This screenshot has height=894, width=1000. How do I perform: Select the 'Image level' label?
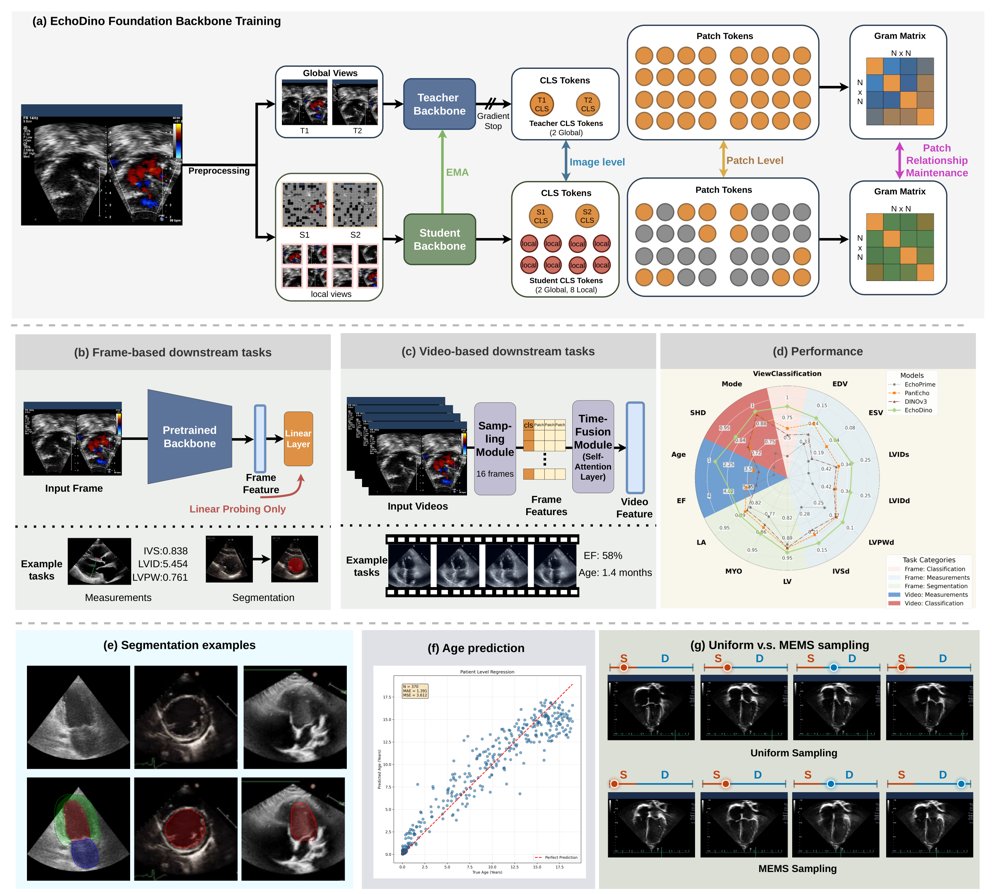coord(597,162)
